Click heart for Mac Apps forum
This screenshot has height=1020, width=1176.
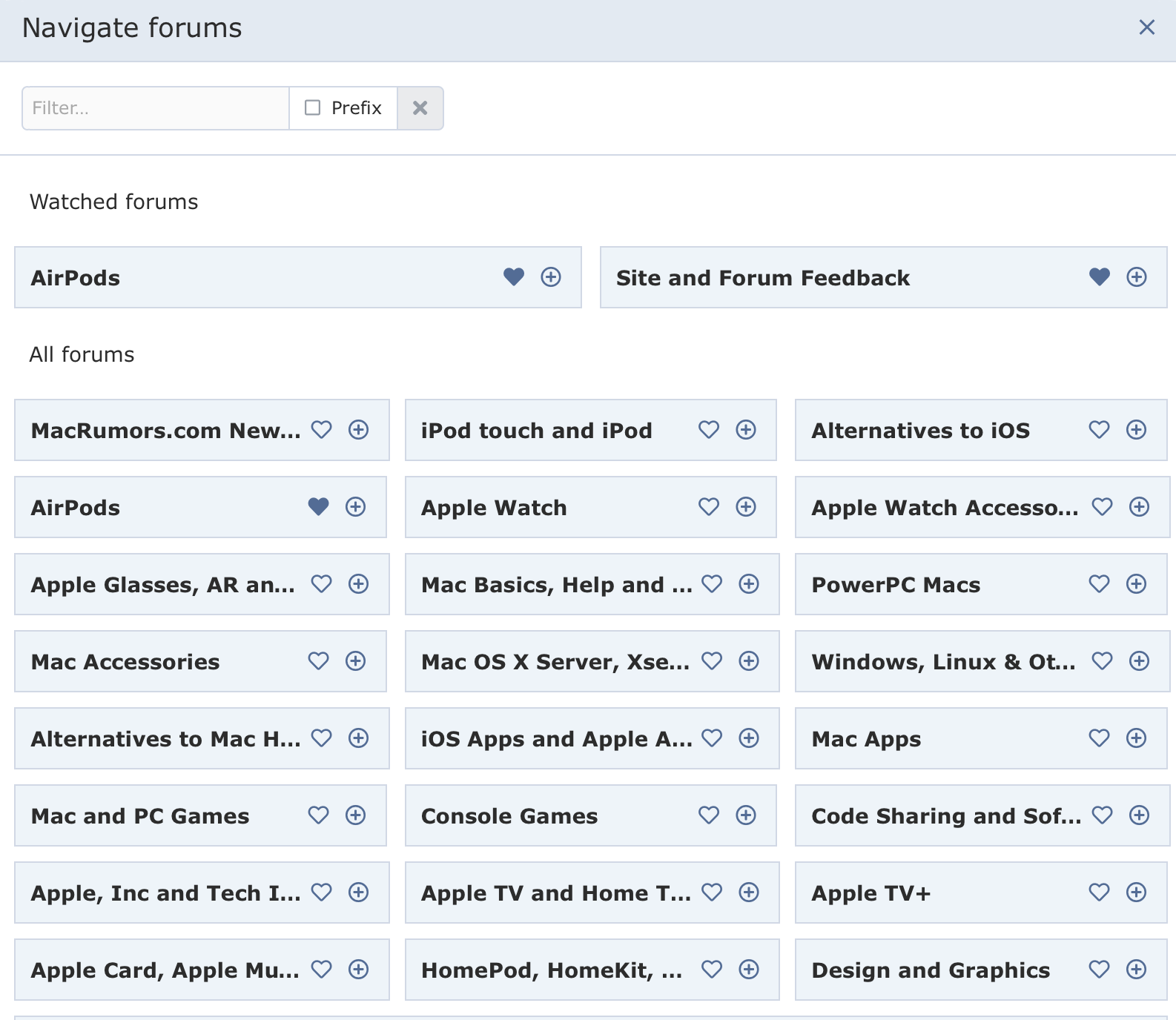pos(1100,738)
